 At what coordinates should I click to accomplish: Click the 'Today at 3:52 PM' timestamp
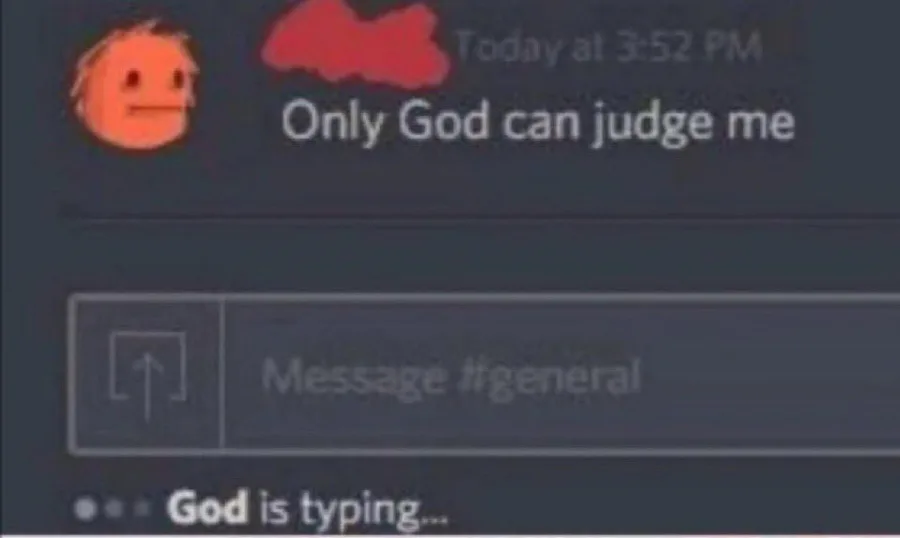point(610,47)
